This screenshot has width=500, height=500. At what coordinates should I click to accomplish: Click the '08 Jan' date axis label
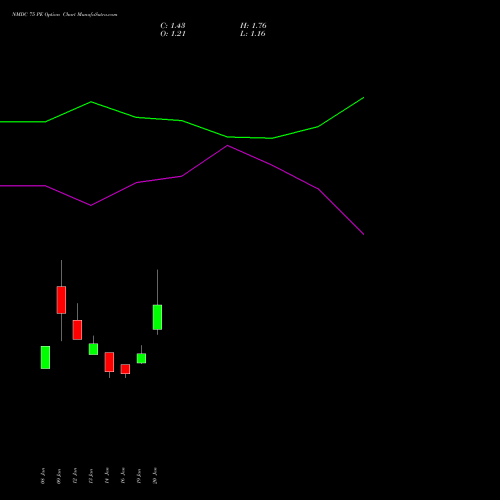[x=43, y=476]
